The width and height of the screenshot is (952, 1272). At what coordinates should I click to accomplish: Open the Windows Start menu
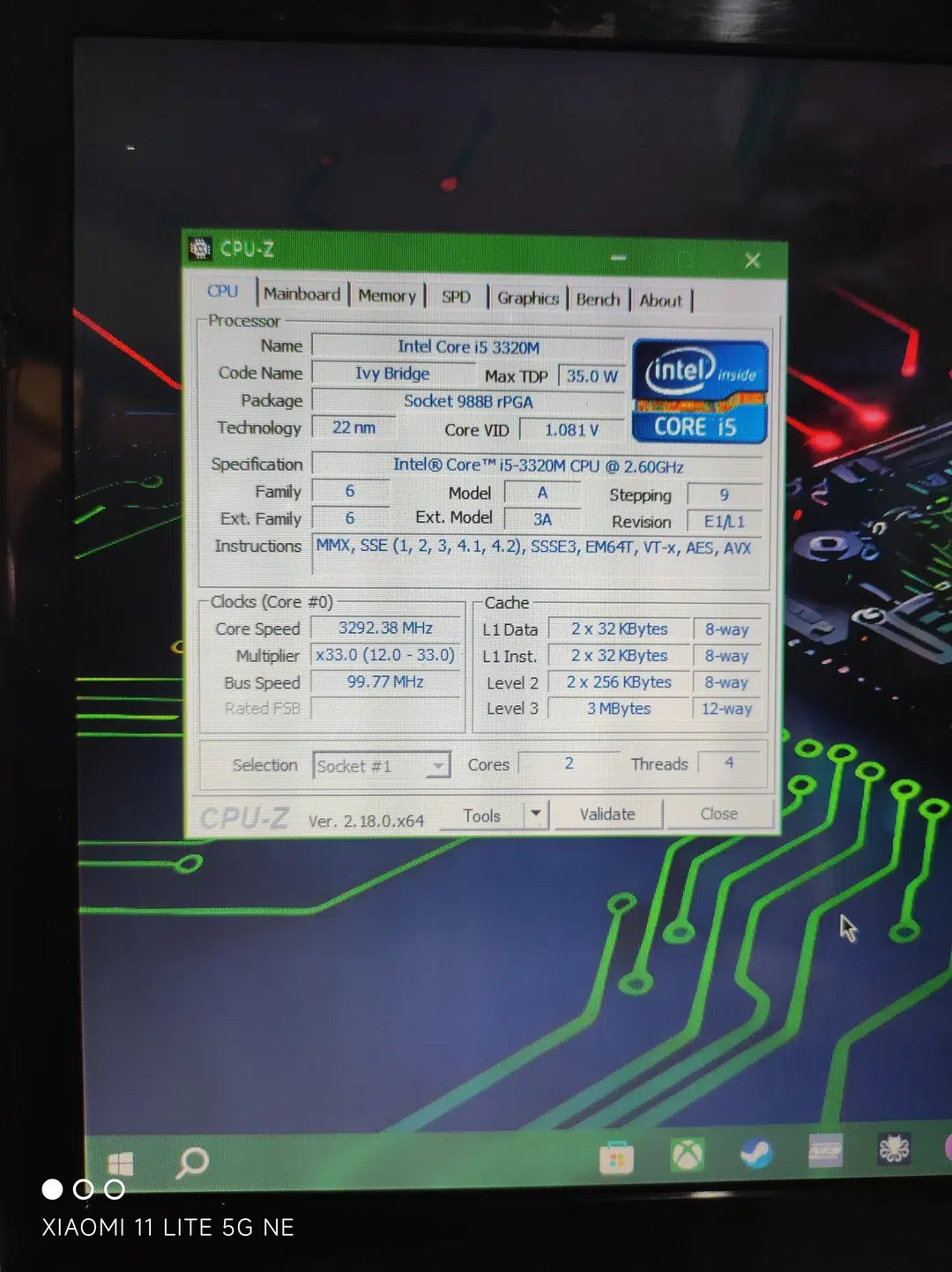tap(120, 1164)
